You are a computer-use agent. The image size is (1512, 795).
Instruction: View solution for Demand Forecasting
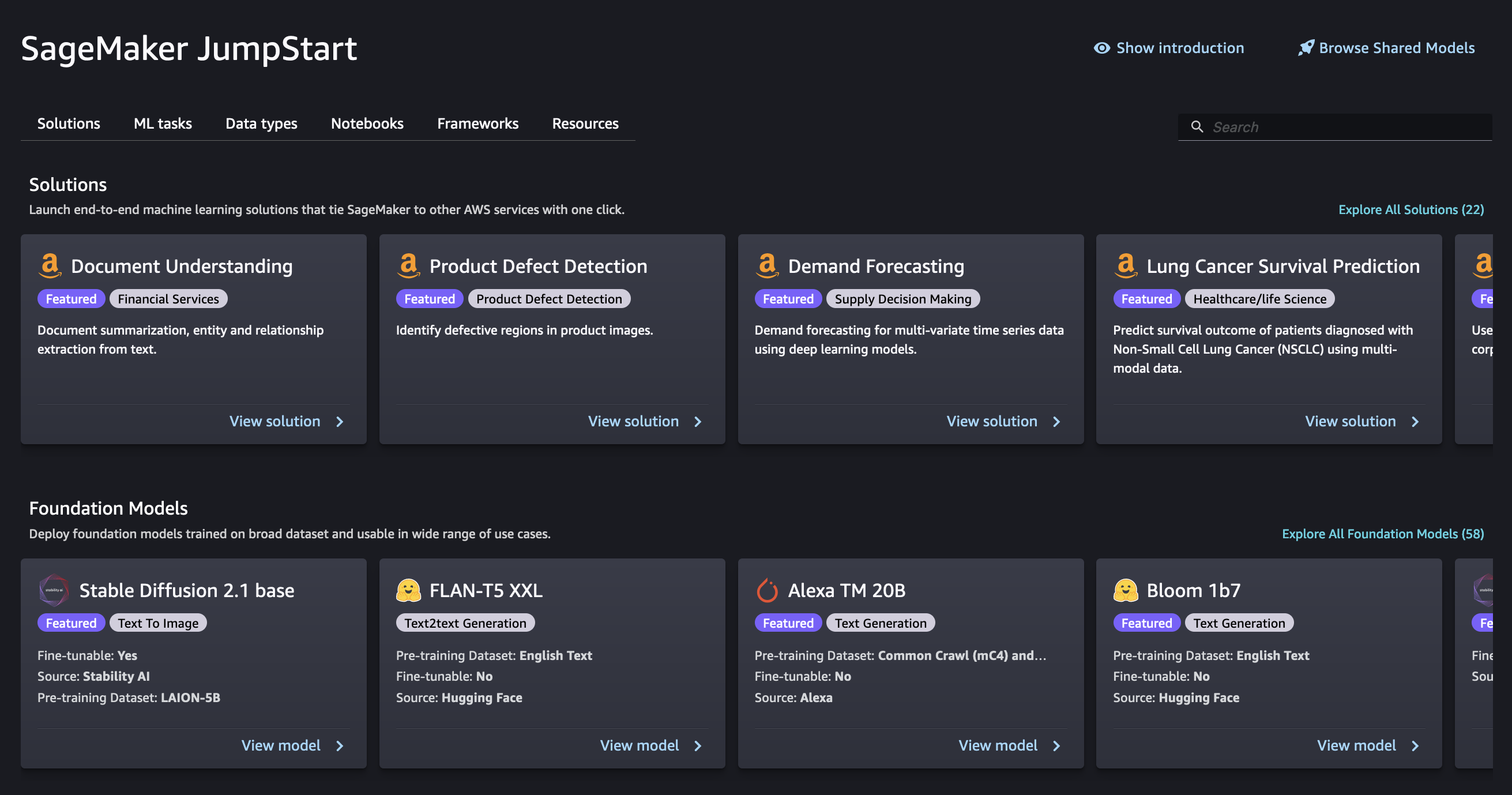pos(992,421)
